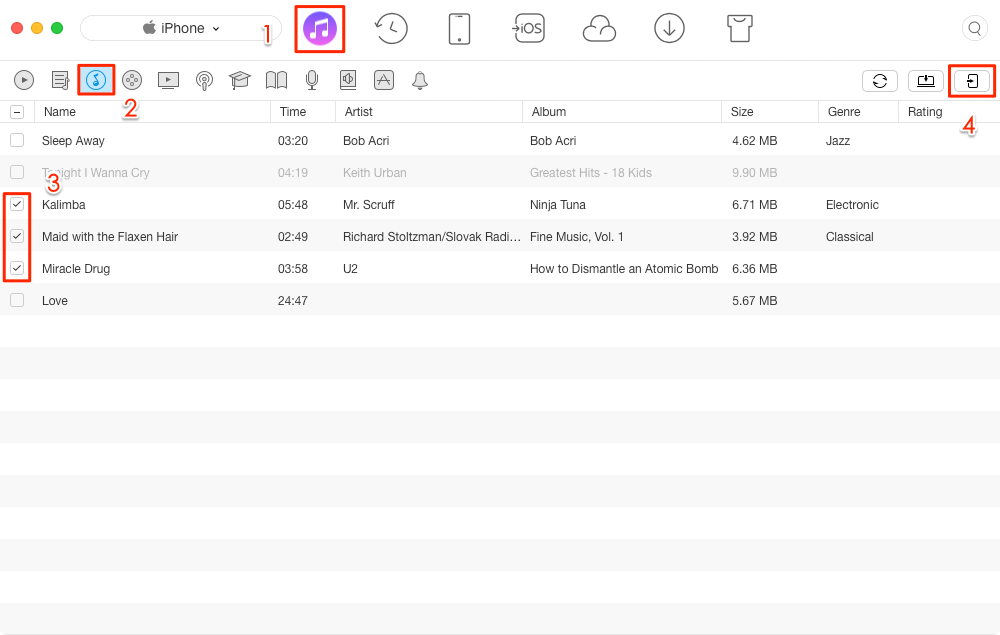
Task: Open the iTunes Library music icon
Action: tap(320, 29)
